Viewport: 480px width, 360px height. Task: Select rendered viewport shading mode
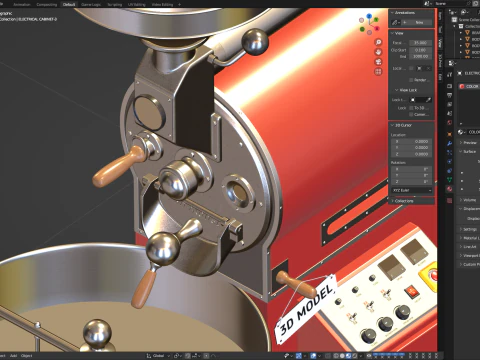(x=354, y=356)
